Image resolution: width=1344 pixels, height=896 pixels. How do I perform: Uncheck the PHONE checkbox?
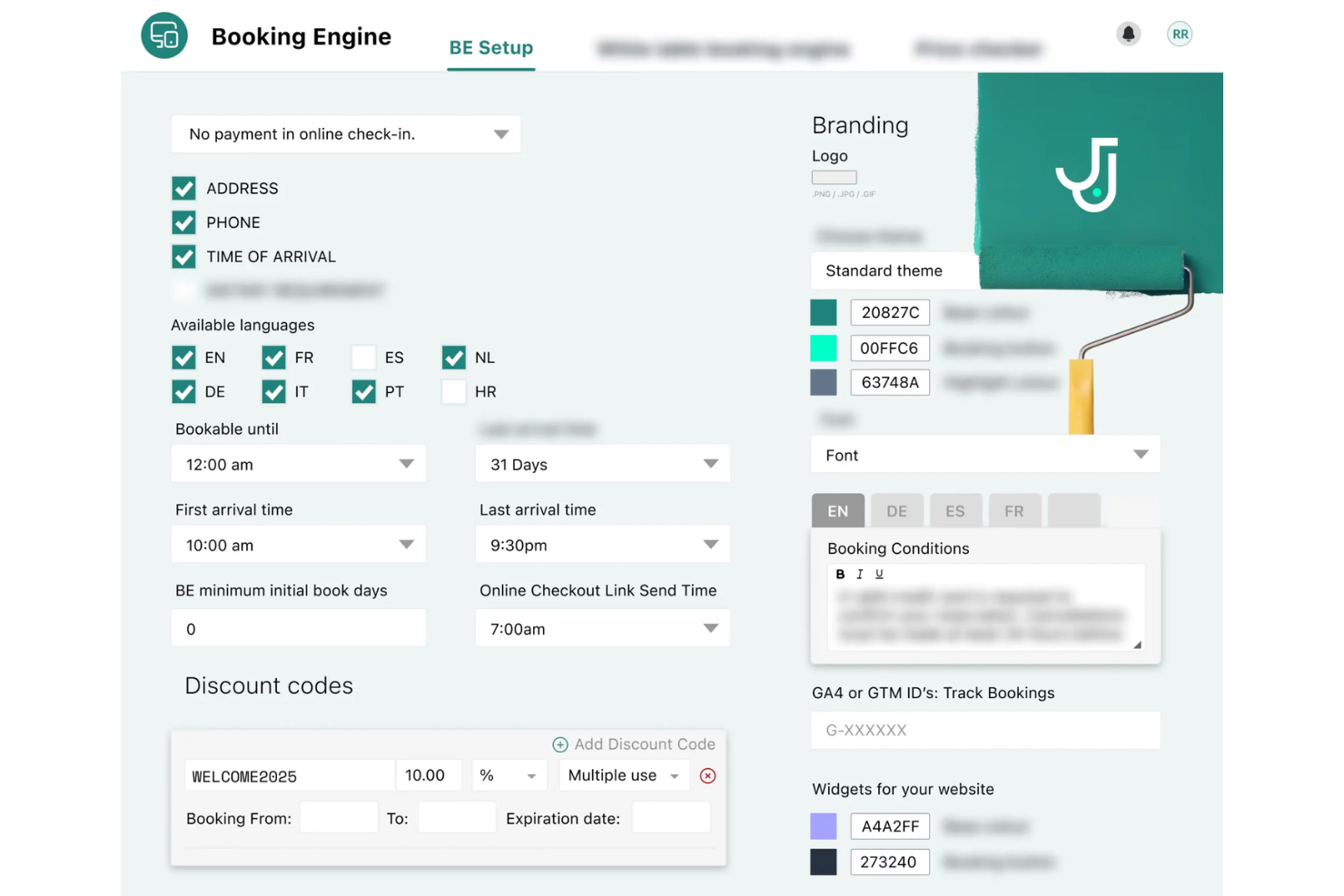tap(183, 222)
